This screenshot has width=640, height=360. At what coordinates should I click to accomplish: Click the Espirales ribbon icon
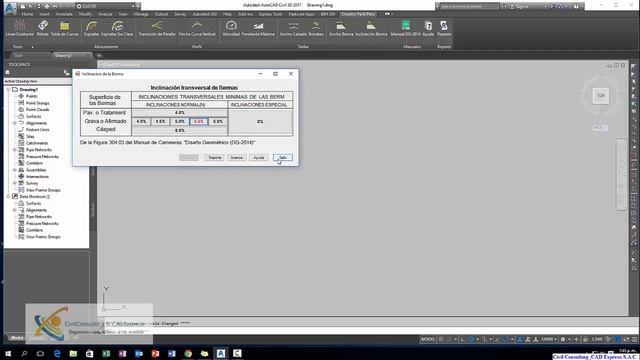click(91, 29)
